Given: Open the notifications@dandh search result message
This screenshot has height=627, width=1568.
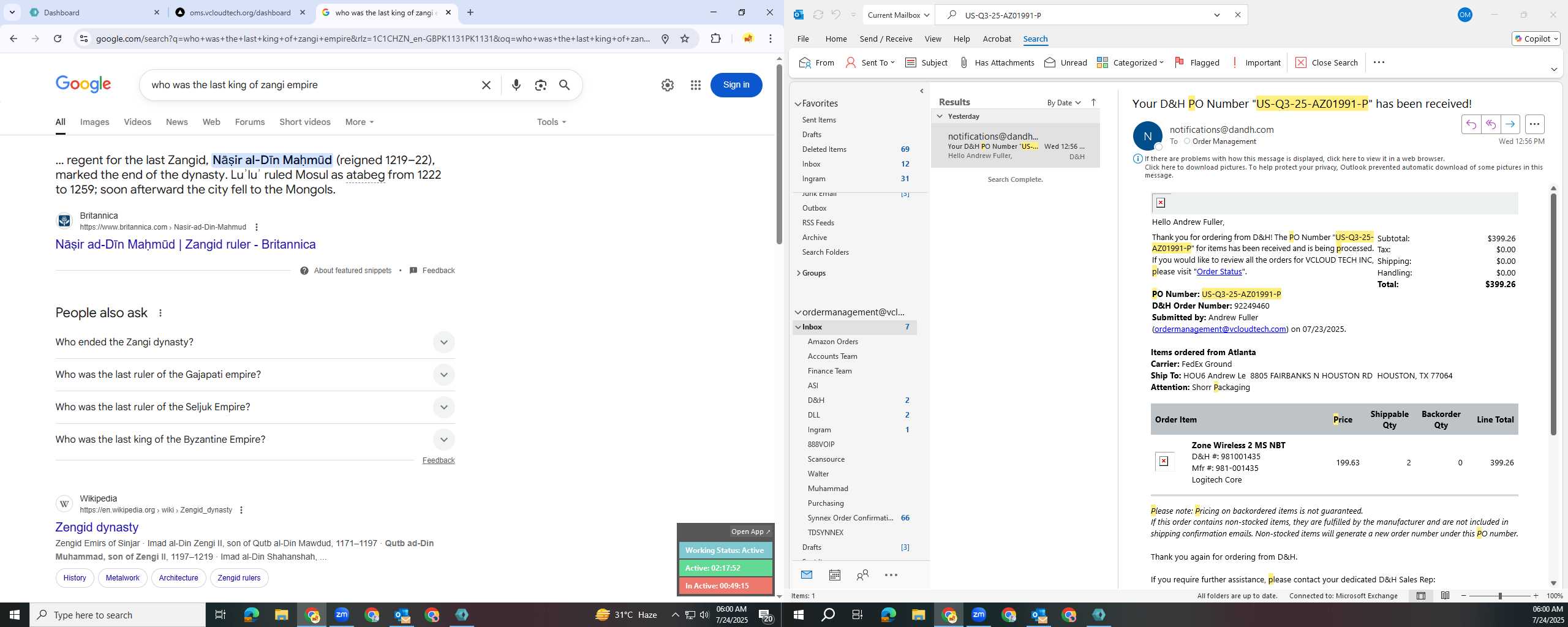Looking at the screenshot, I should [1015, 146].
